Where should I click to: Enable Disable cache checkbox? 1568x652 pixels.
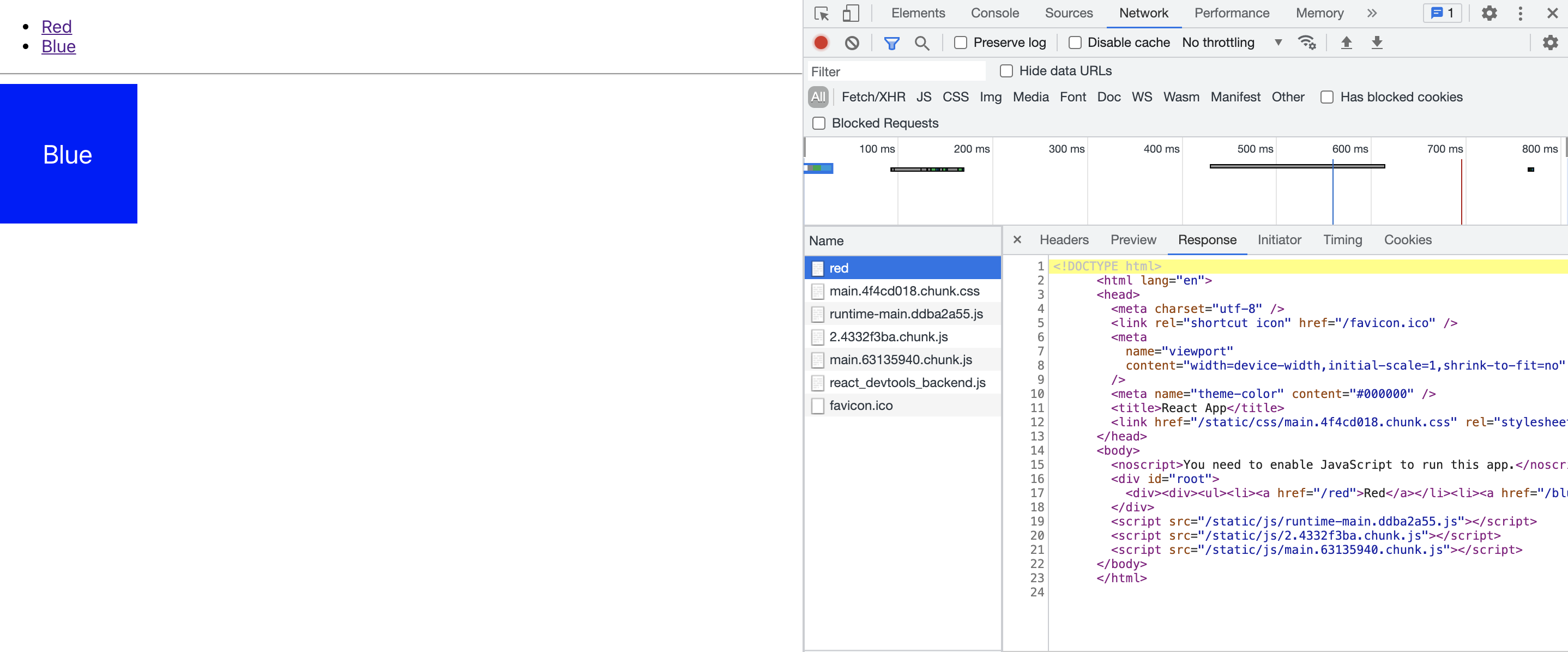tap(1075, 43)
